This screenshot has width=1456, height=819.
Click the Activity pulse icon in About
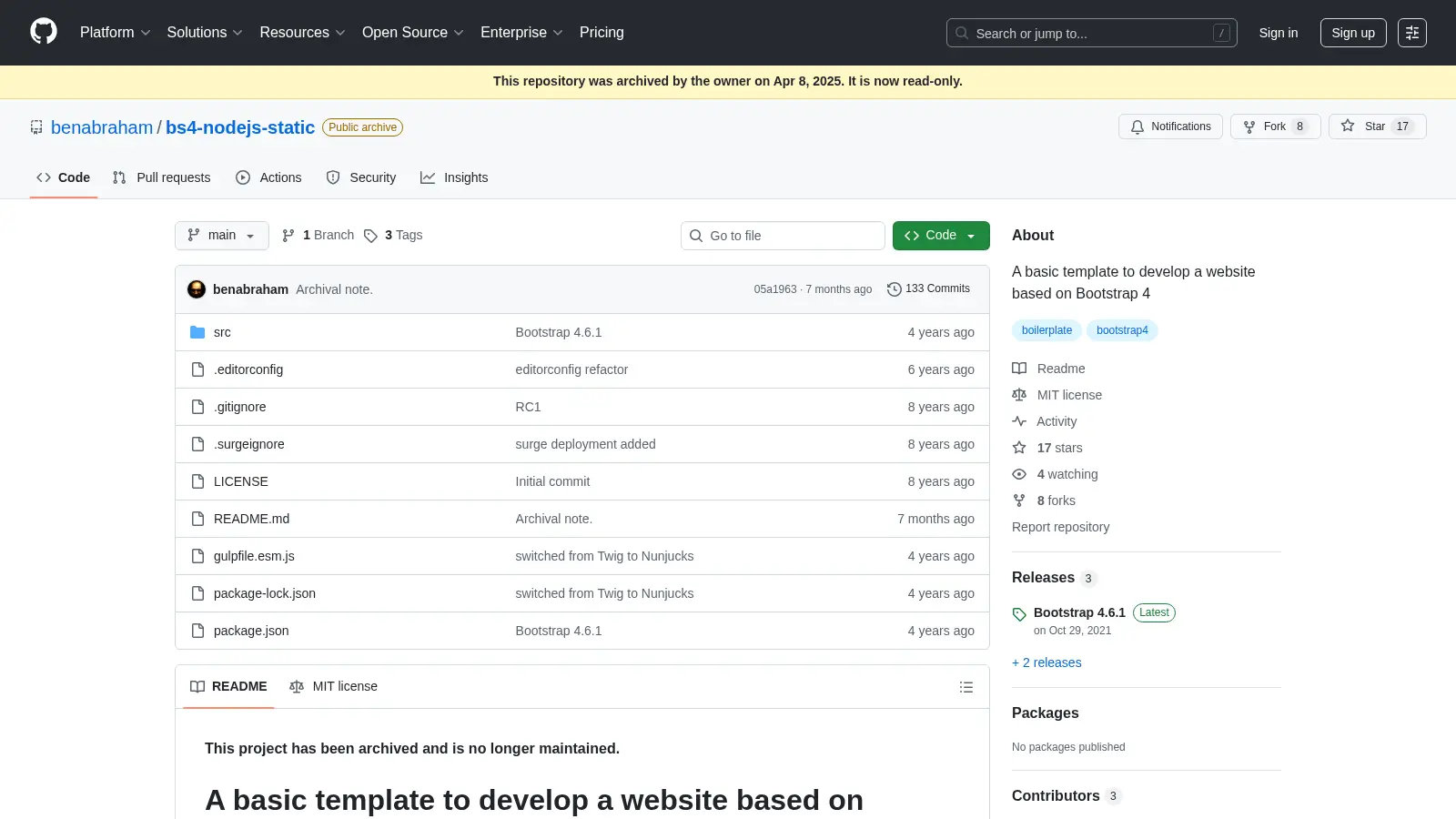point(1019,421)
